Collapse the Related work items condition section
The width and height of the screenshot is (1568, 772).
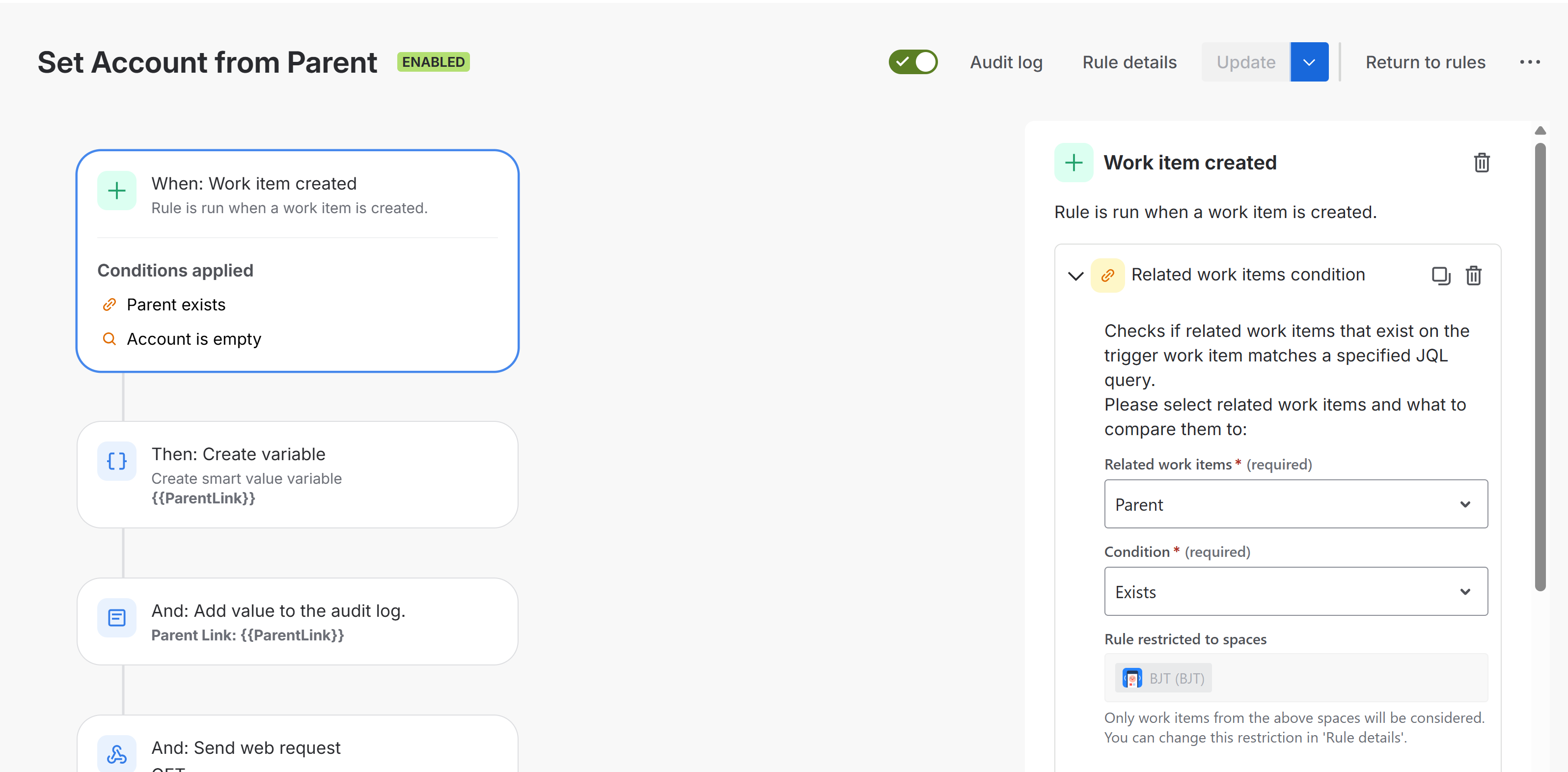[1075, 276]
